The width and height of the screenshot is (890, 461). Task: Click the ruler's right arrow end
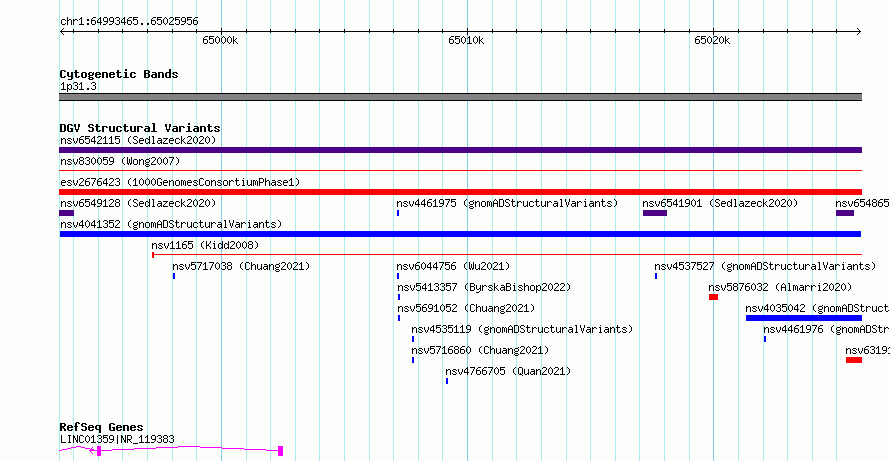click(858, 32)
